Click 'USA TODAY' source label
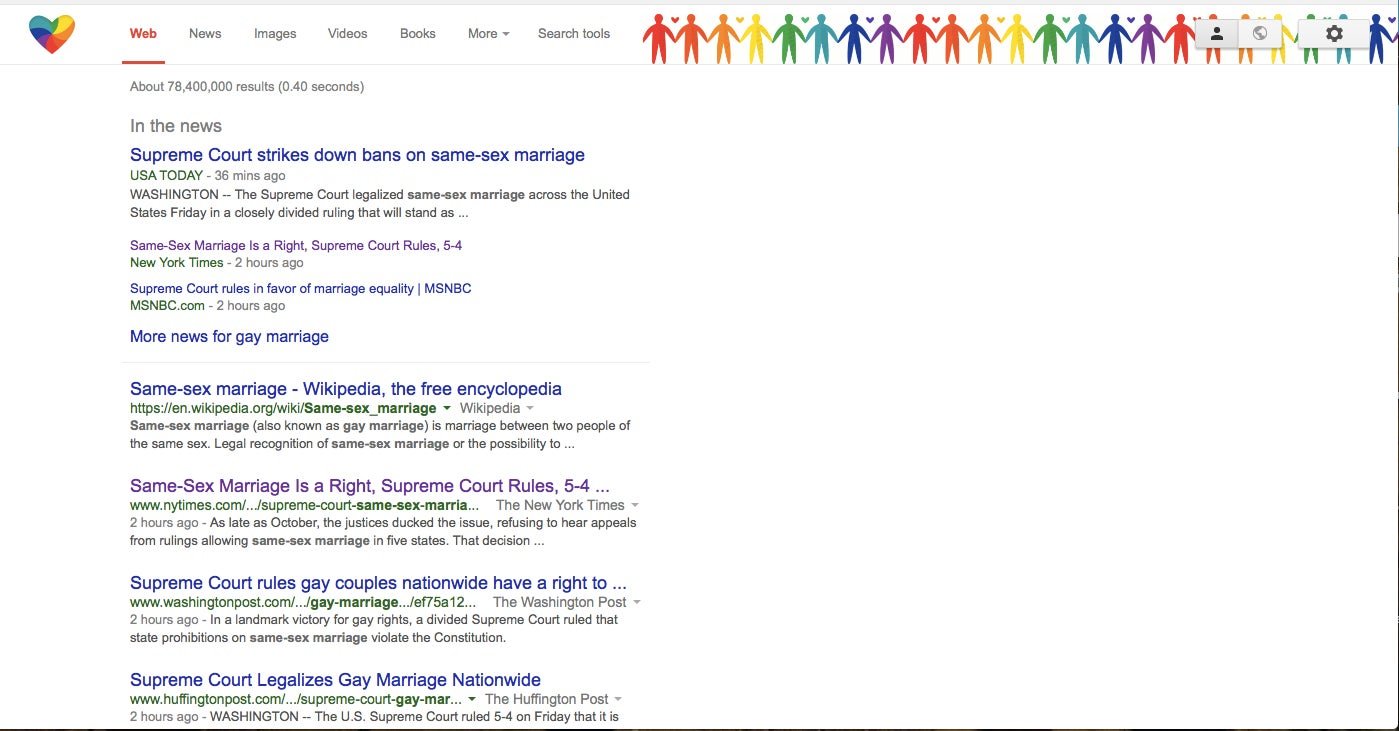 166,175
